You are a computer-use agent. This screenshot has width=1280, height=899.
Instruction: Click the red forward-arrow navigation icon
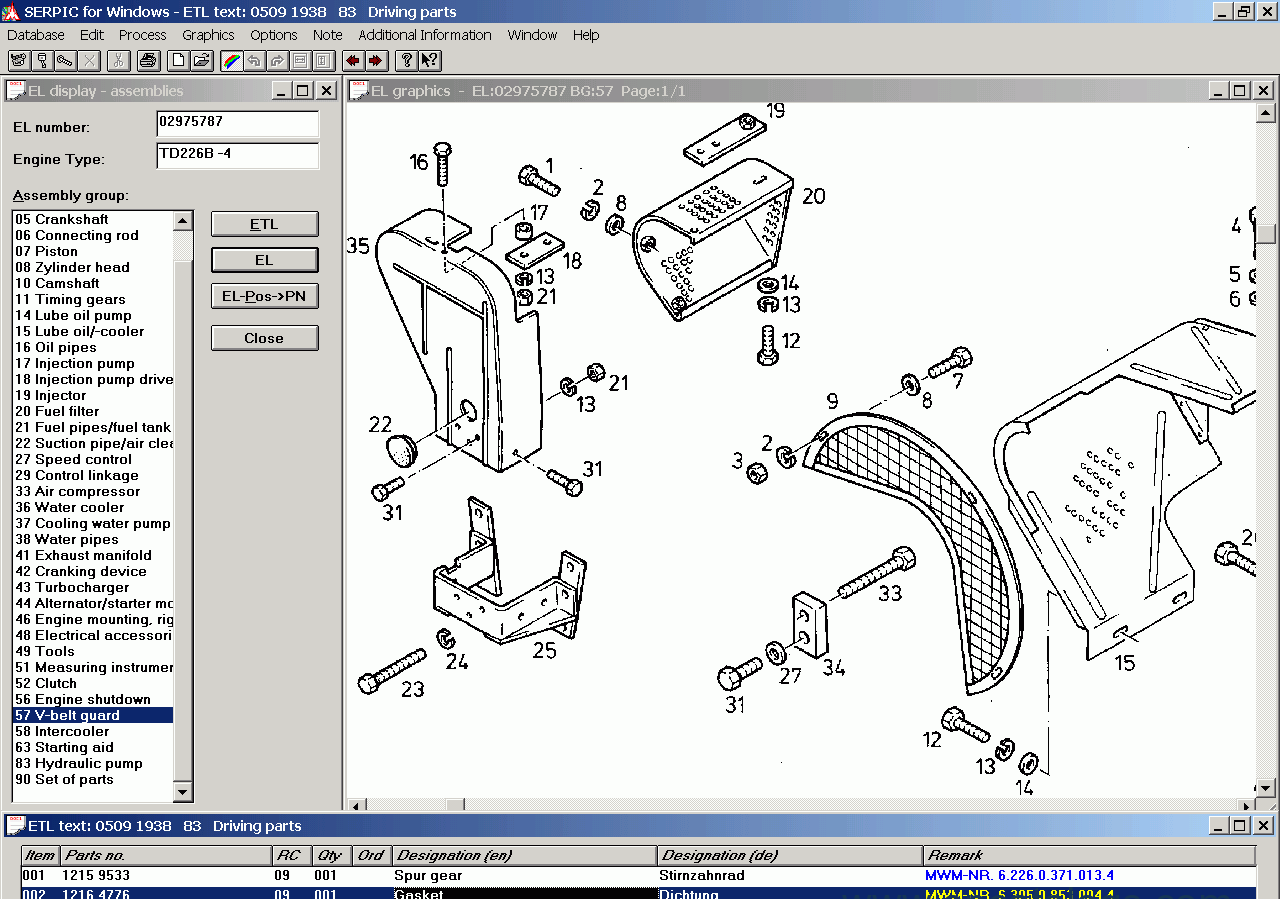[375, 60]
